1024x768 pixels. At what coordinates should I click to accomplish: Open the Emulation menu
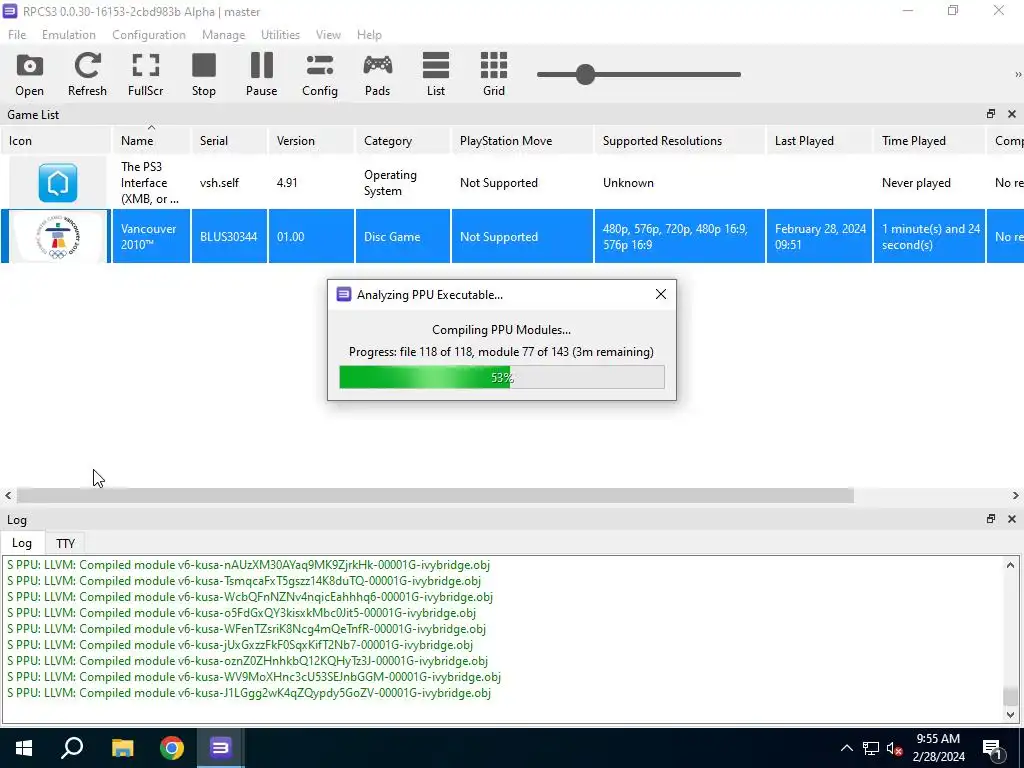(x=69, y=35)
